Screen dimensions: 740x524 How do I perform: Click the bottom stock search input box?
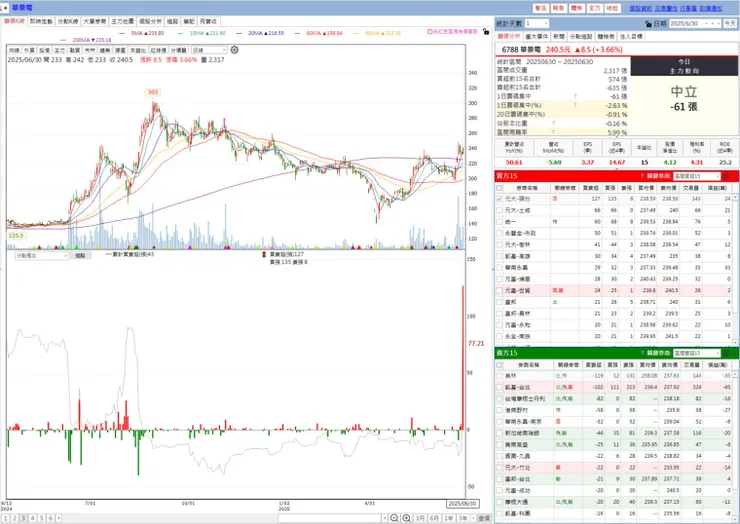pos(329,518)
